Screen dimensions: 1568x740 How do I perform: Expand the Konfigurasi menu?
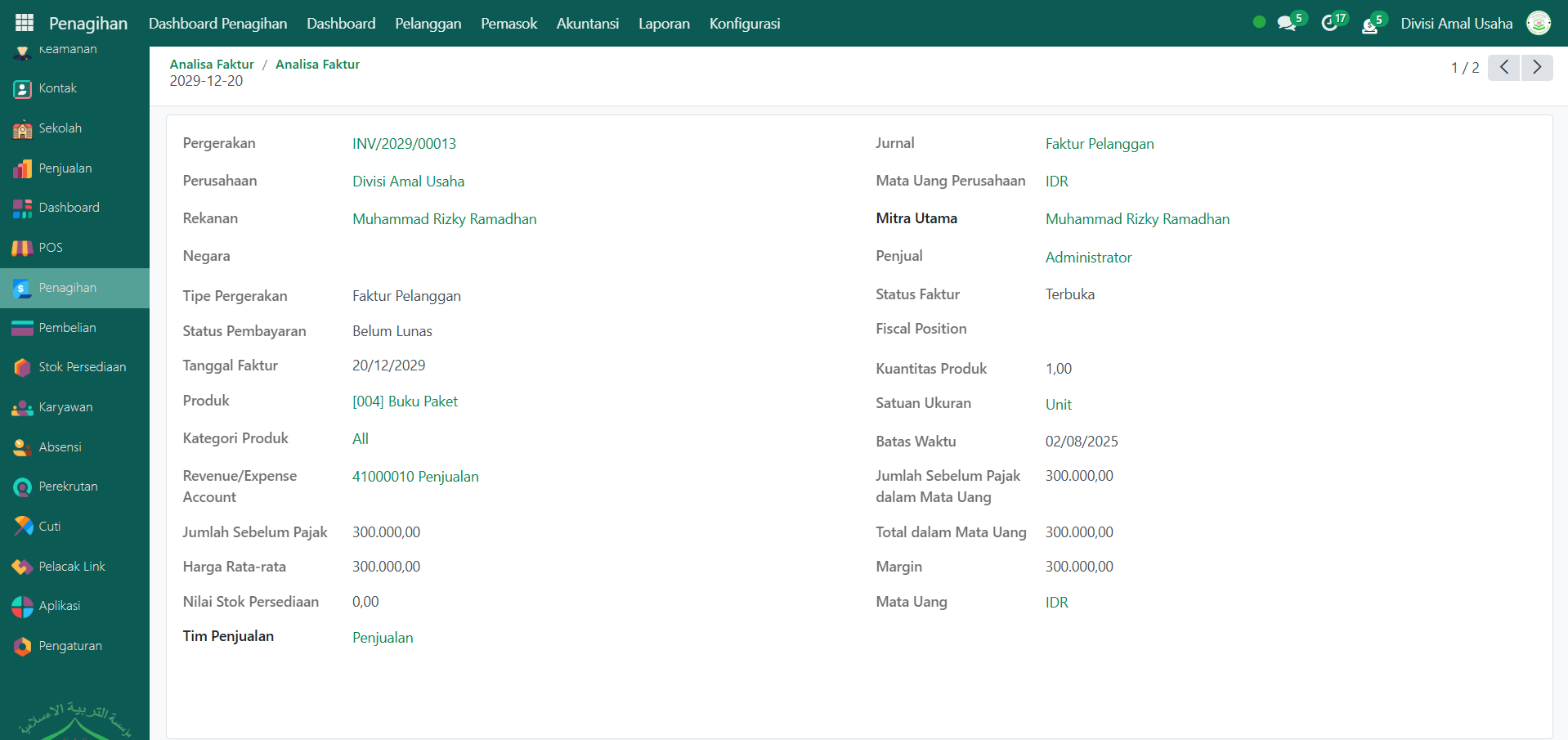pyautogui.click(x=744, y=24)
